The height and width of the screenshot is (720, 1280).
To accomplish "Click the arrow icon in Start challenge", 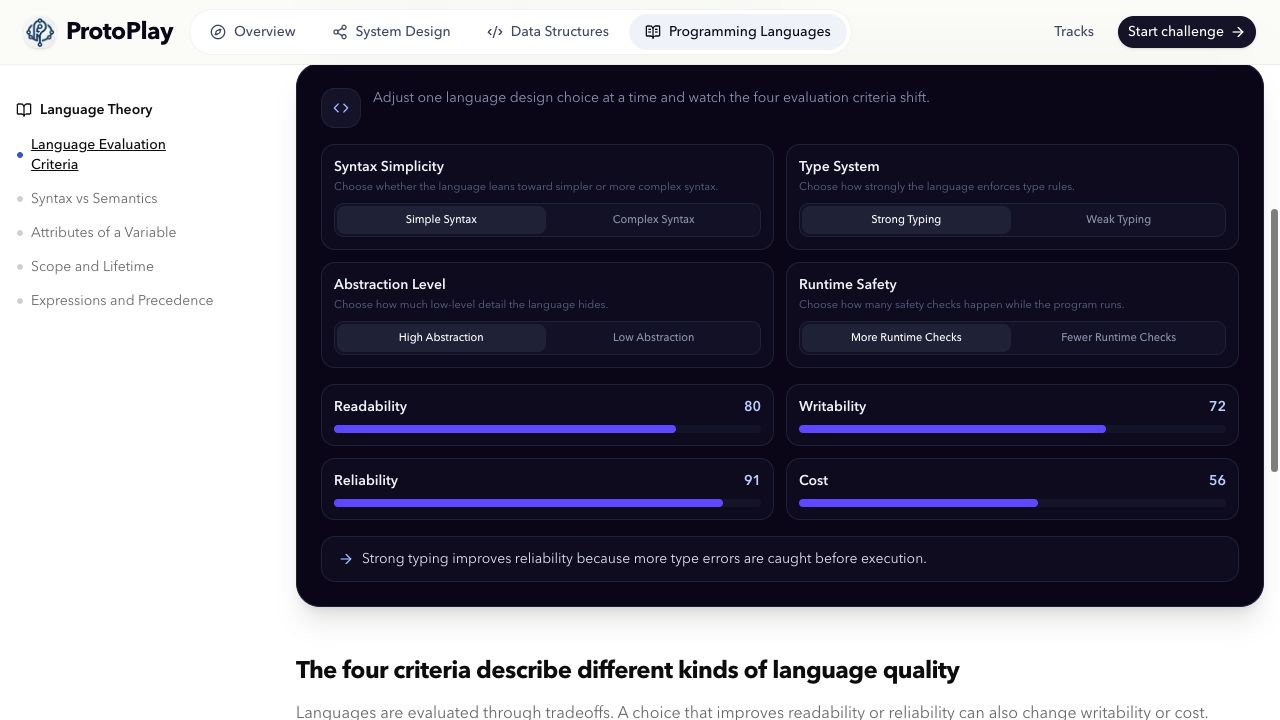I will 1238,32.
